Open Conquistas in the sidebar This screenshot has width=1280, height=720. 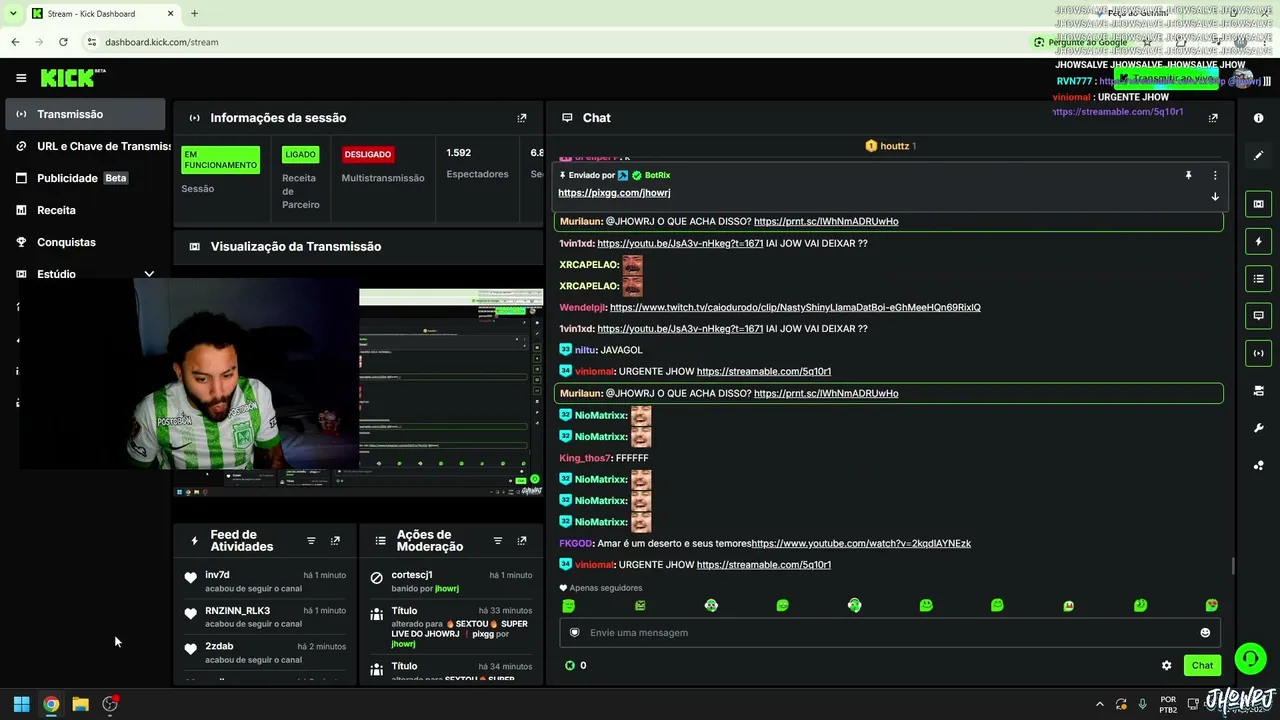(x=85, y=242)
